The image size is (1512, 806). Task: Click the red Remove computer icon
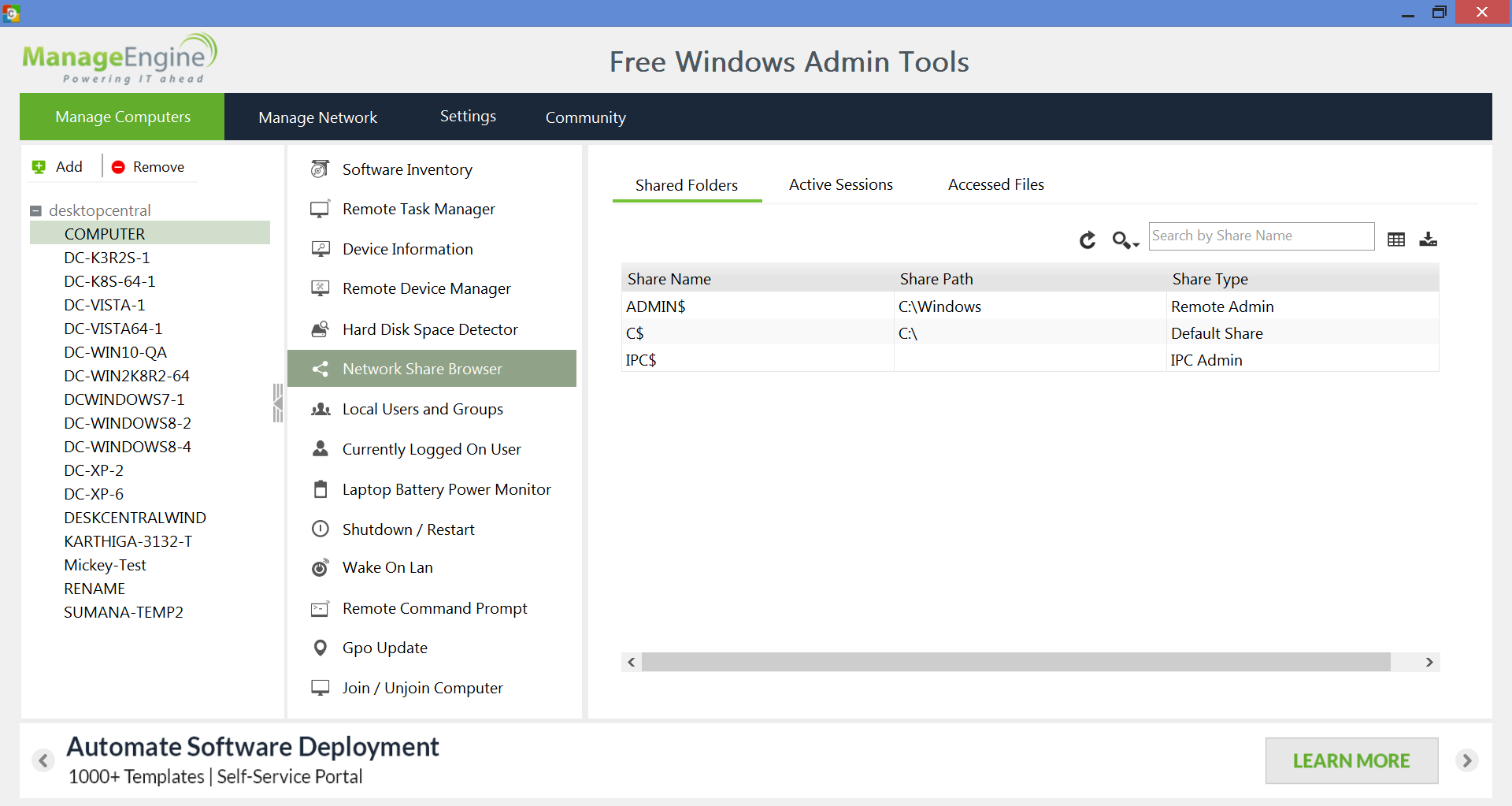pos(118,167)
